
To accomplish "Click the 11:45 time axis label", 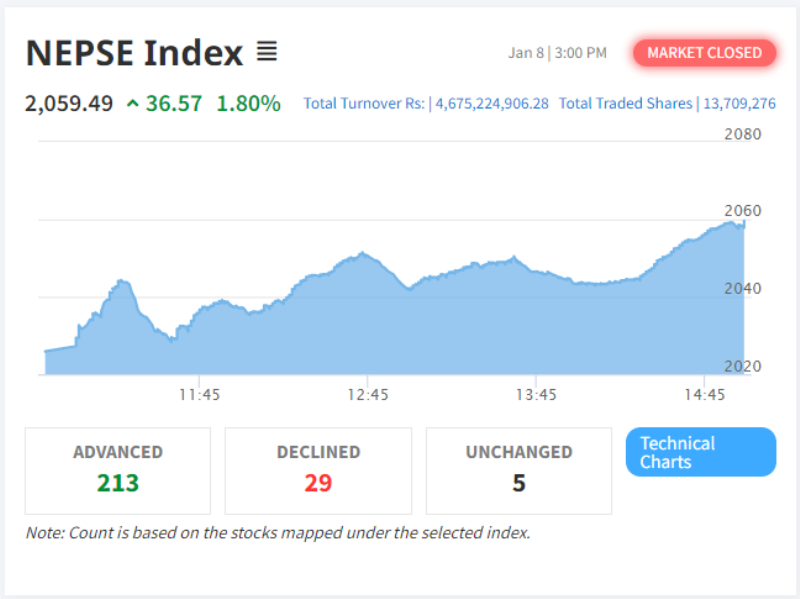I will (x=199, y=394).
